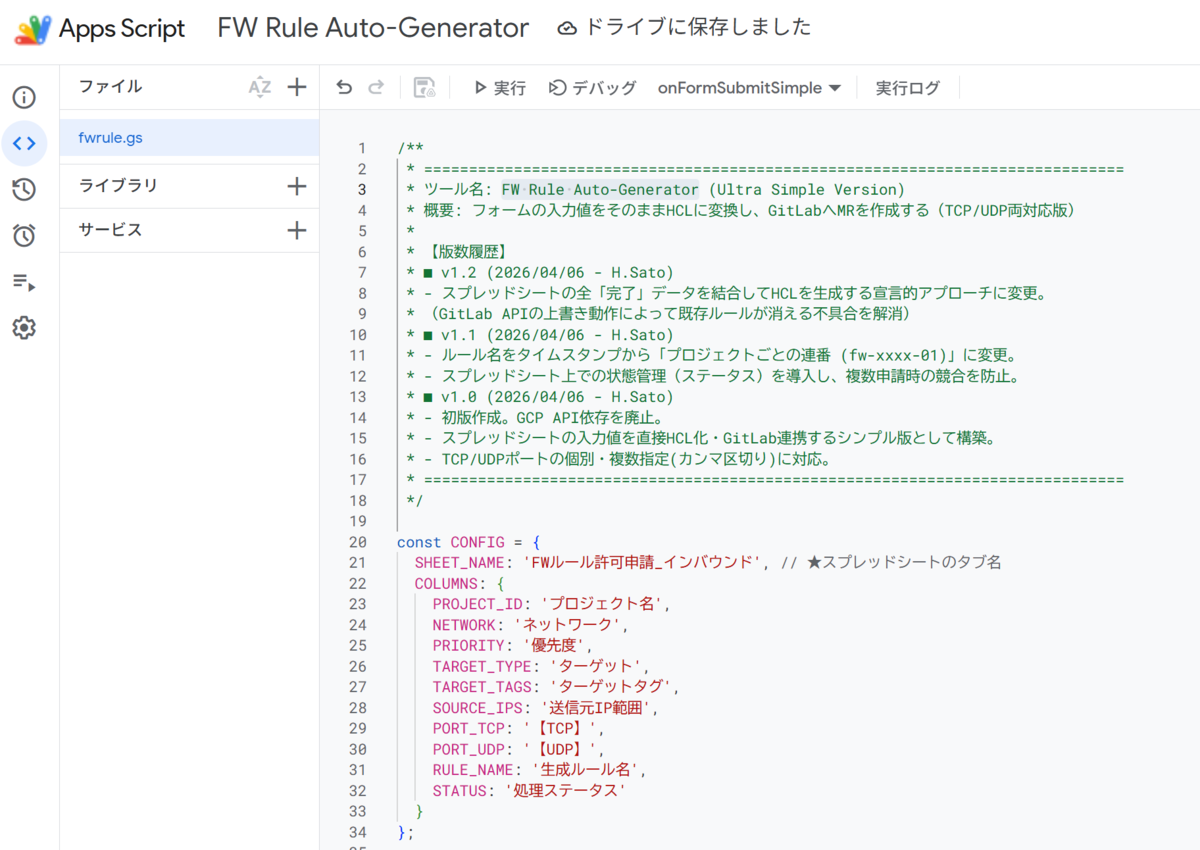The image size is (1200, 850).
Task: Click the SHEET_NAME property line
Action: pyautogui.click(x=708, y=563)
